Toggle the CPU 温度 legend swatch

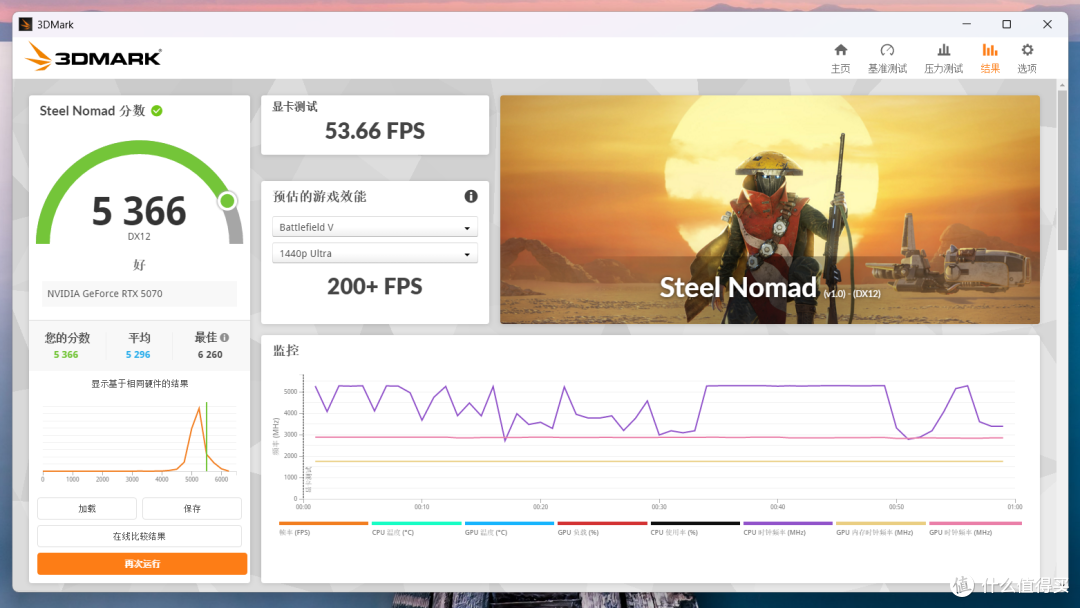pos(416,523)
